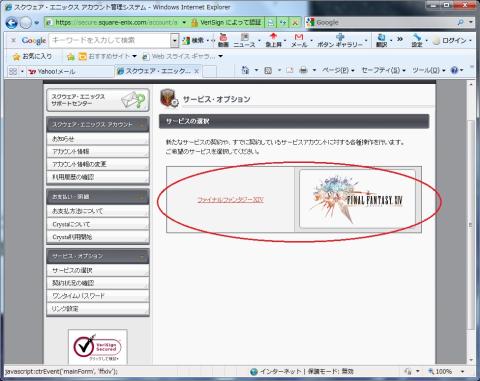
Task: Click the ファイナルファンタジーXIV text link
Action: point(230,200)
